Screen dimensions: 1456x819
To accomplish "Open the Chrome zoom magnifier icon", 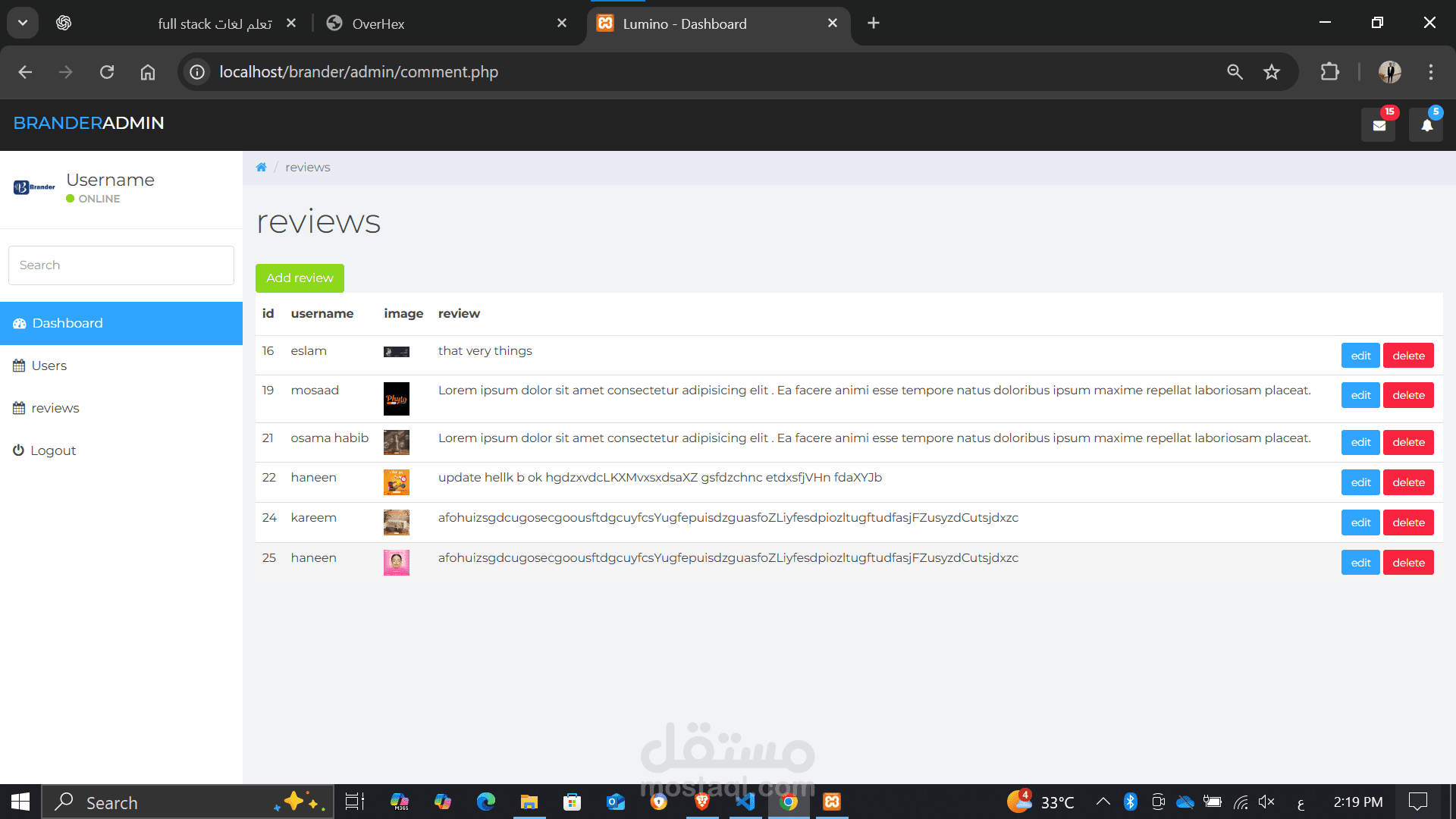I will (x=1235, y=72).
